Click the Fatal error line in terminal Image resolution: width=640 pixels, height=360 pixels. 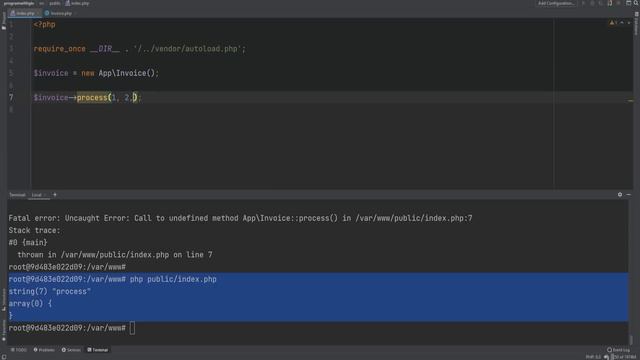(x=240, y=218)
